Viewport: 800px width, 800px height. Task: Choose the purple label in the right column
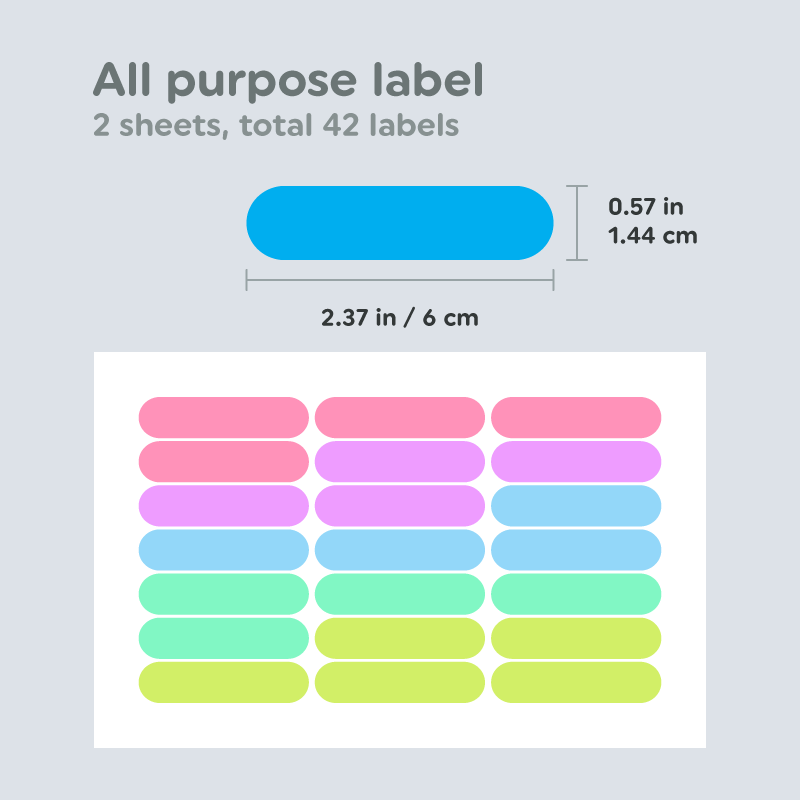click(x=576, y=461)
